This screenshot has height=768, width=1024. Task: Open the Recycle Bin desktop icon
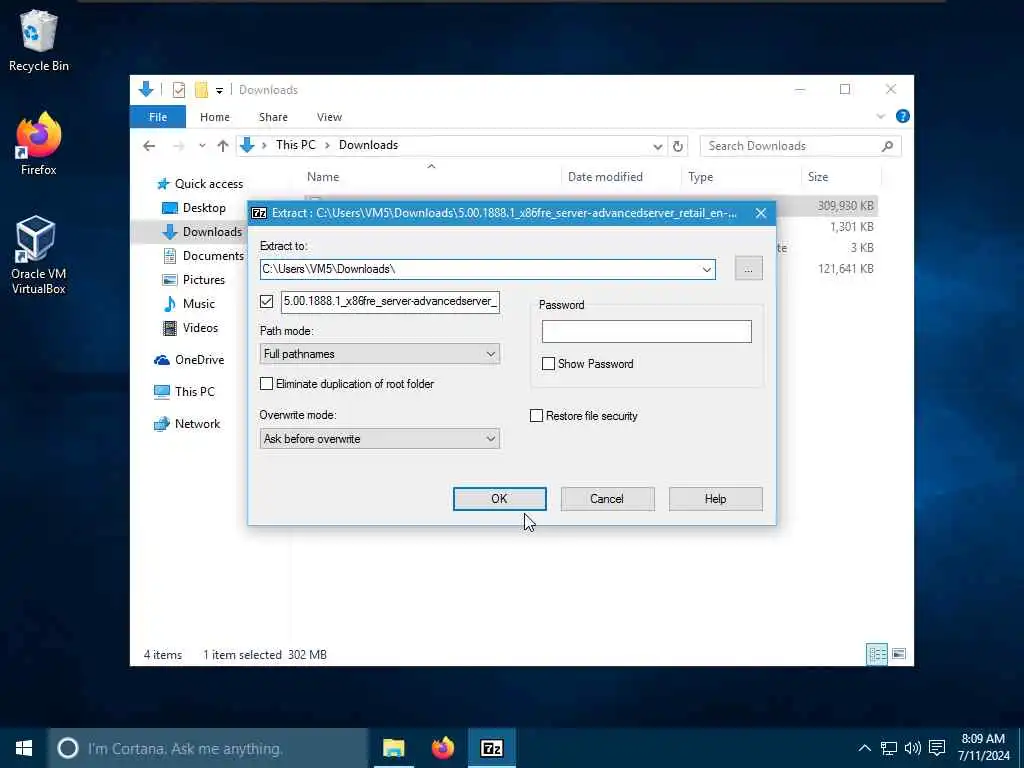click(39, 40)
